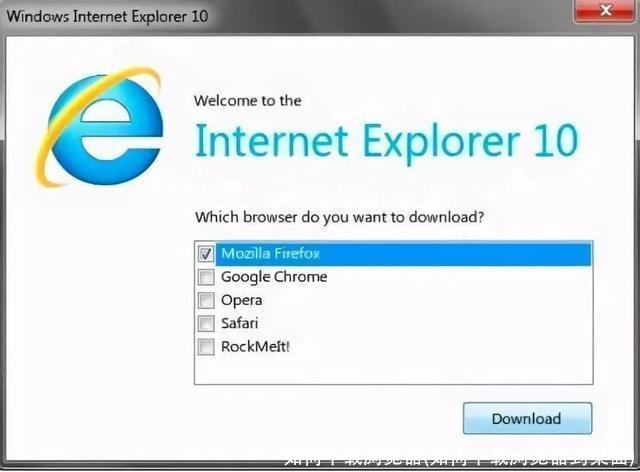This screenshot has height=472, width=640.
Task: Click the Internet Explorer logo icon
Action: [100, 127]
